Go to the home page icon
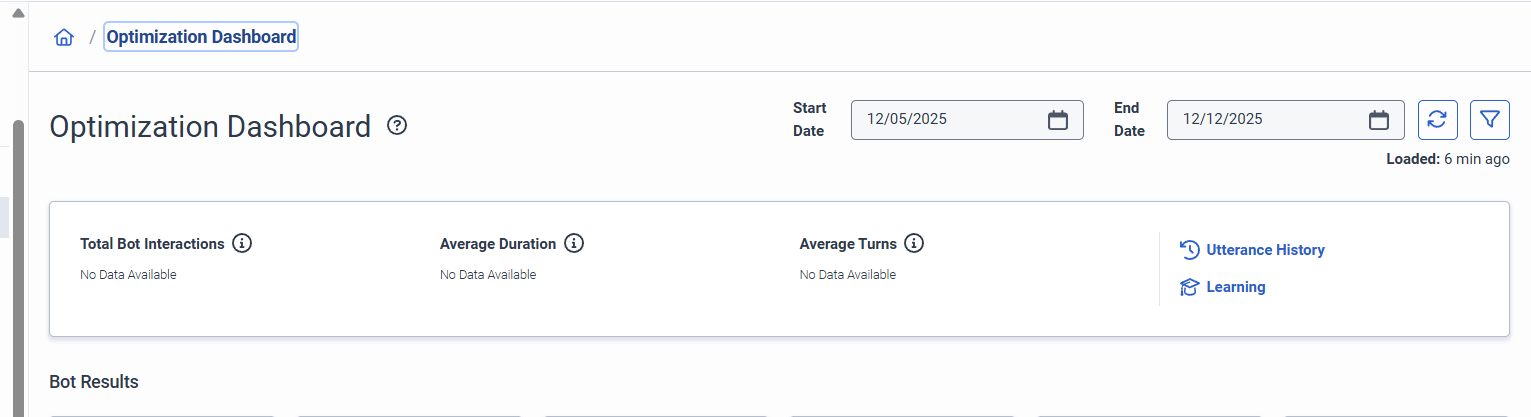Image resolution: width=1531 pixels, height=417 pixels. point(64,38)
